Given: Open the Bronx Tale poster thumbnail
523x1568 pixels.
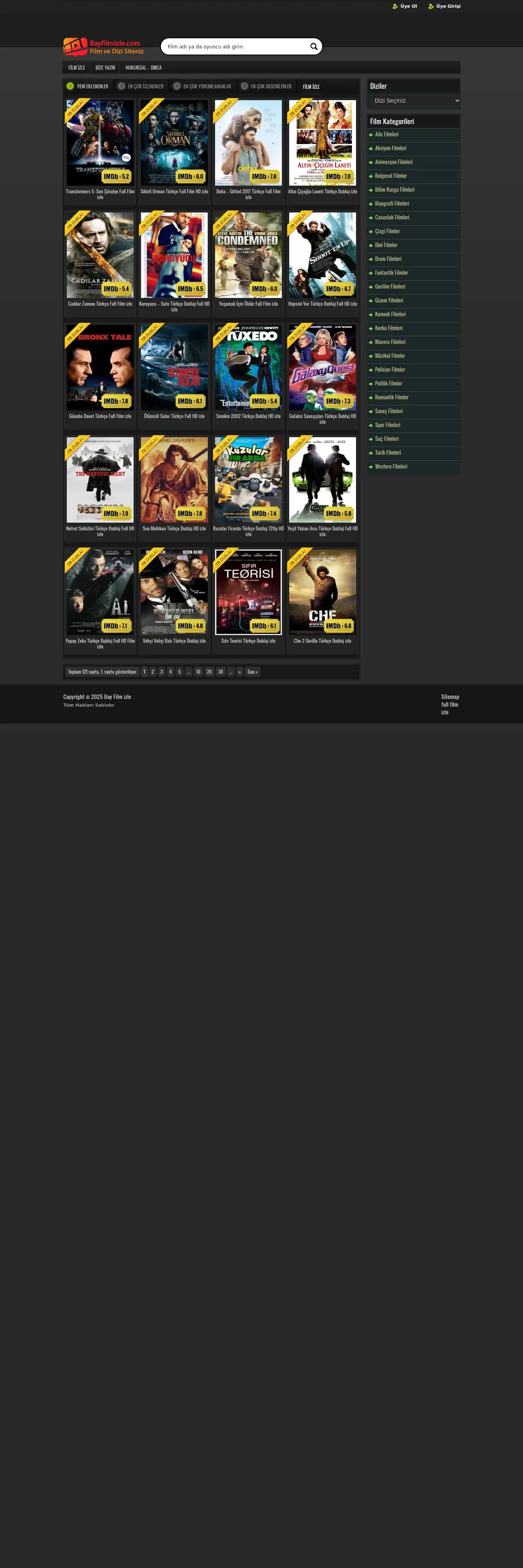Looking at the screenshot, I should 100,368.
